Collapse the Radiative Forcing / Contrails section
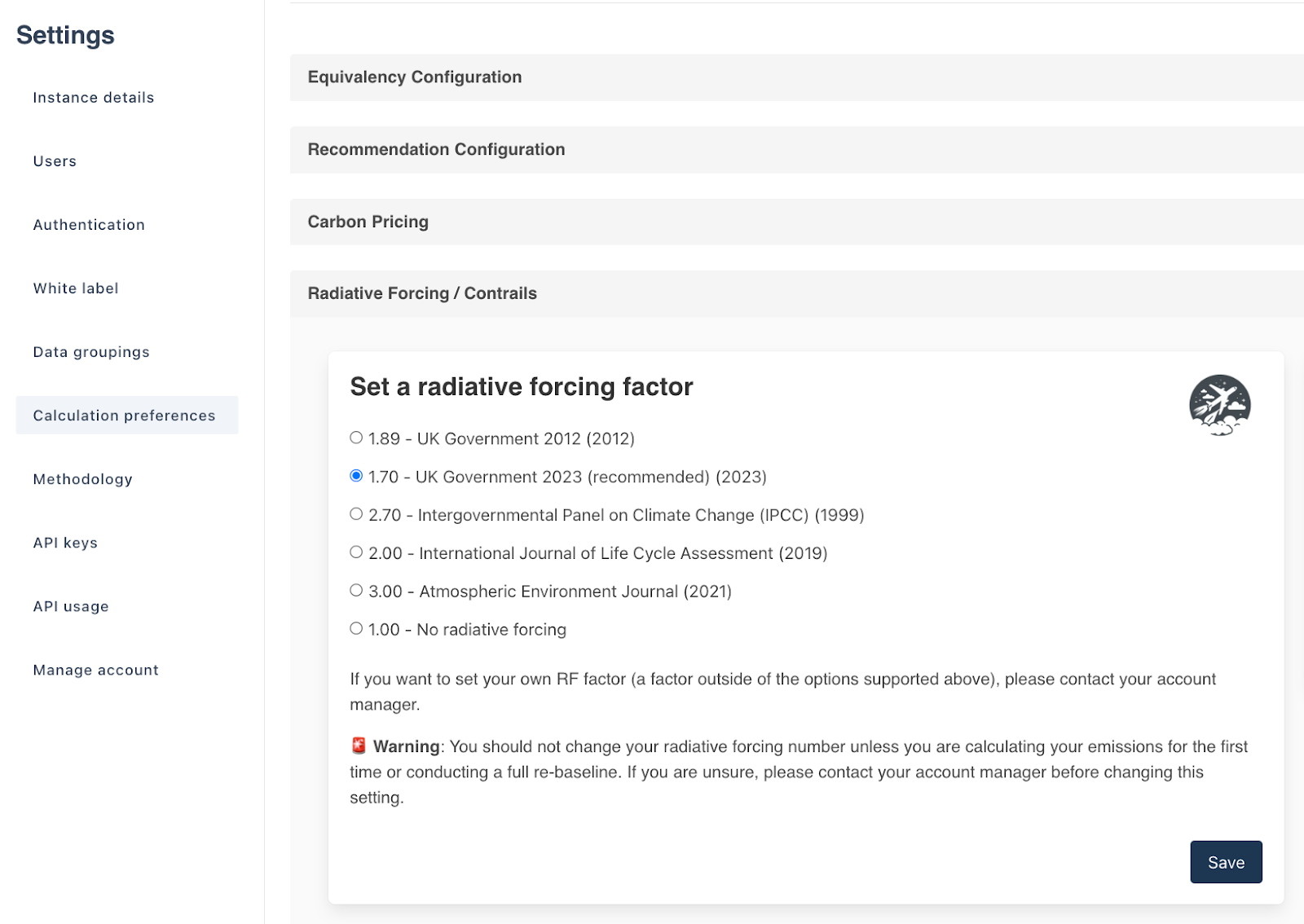This screenshot has width=1304, height=924. (422, 293)
